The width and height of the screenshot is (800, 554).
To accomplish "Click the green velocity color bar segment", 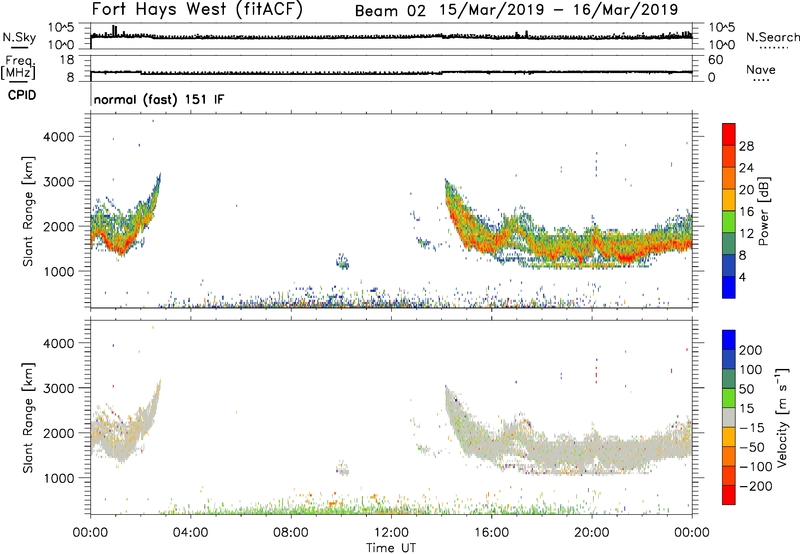I will click(x=729, y=398).
